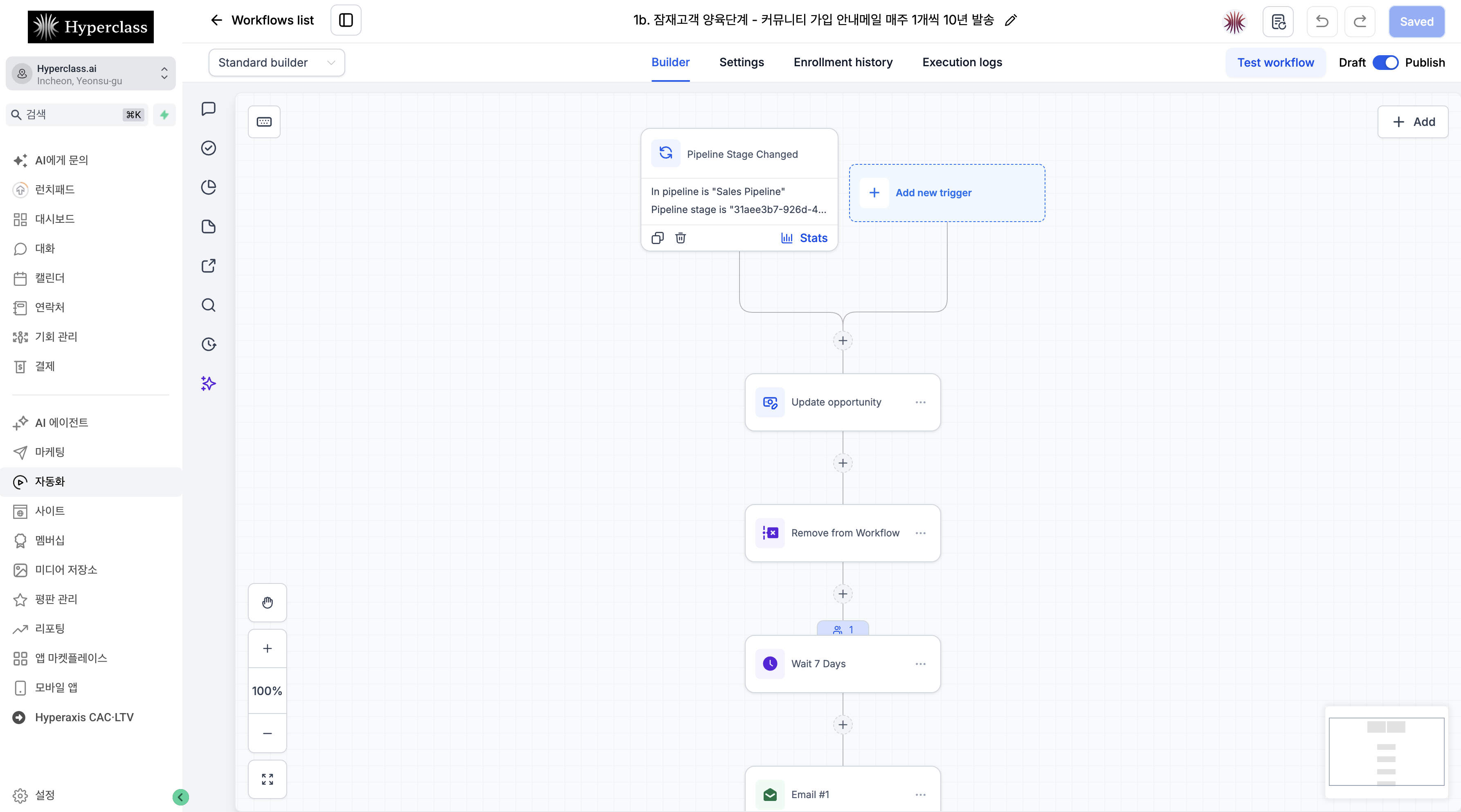1461x812 pixels.
Task: Delete the Pipeline Stage Changed trigger
Action: click(x=681, y=238)
